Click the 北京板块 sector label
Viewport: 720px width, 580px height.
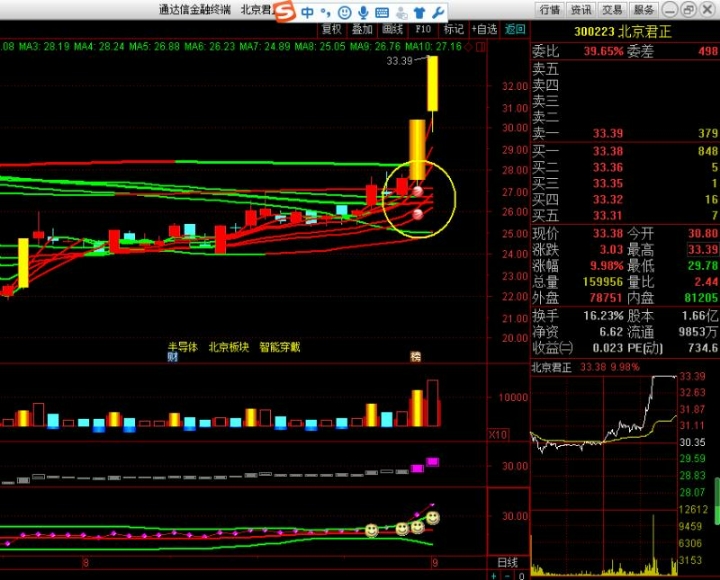[229, 347]
